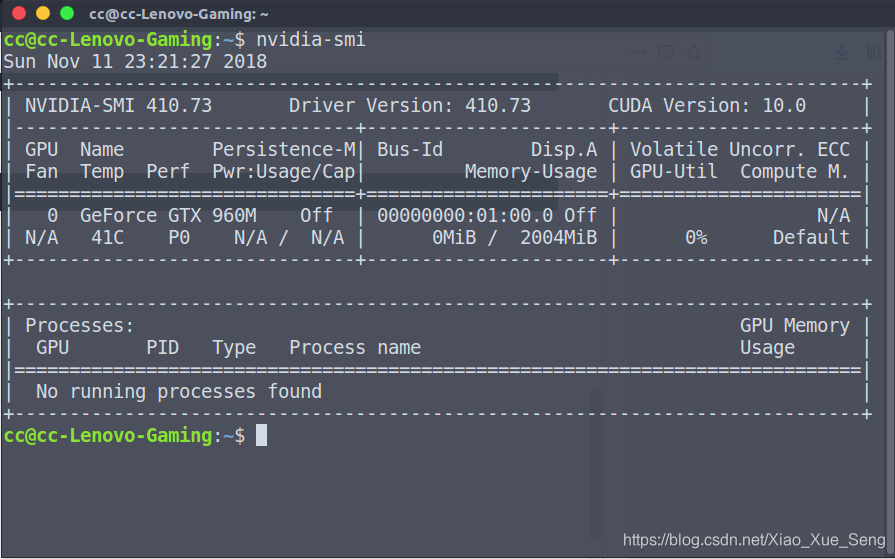Click the background browser's library icon
895x559 pixels.
coord(873,53)
